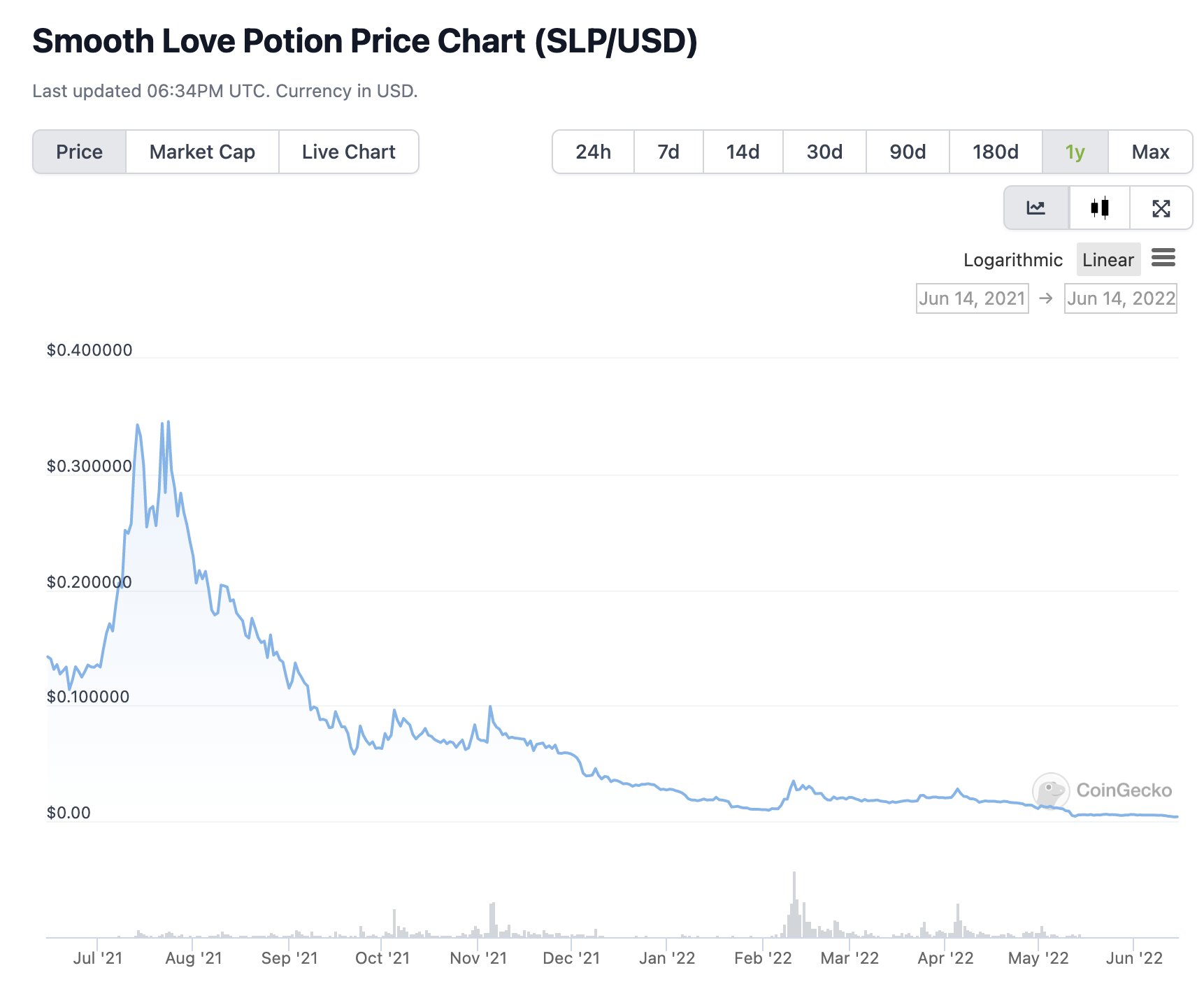Choose the Max range button
The width and height of the screenshot is (1204, 991).
(x=1150, y=152)
